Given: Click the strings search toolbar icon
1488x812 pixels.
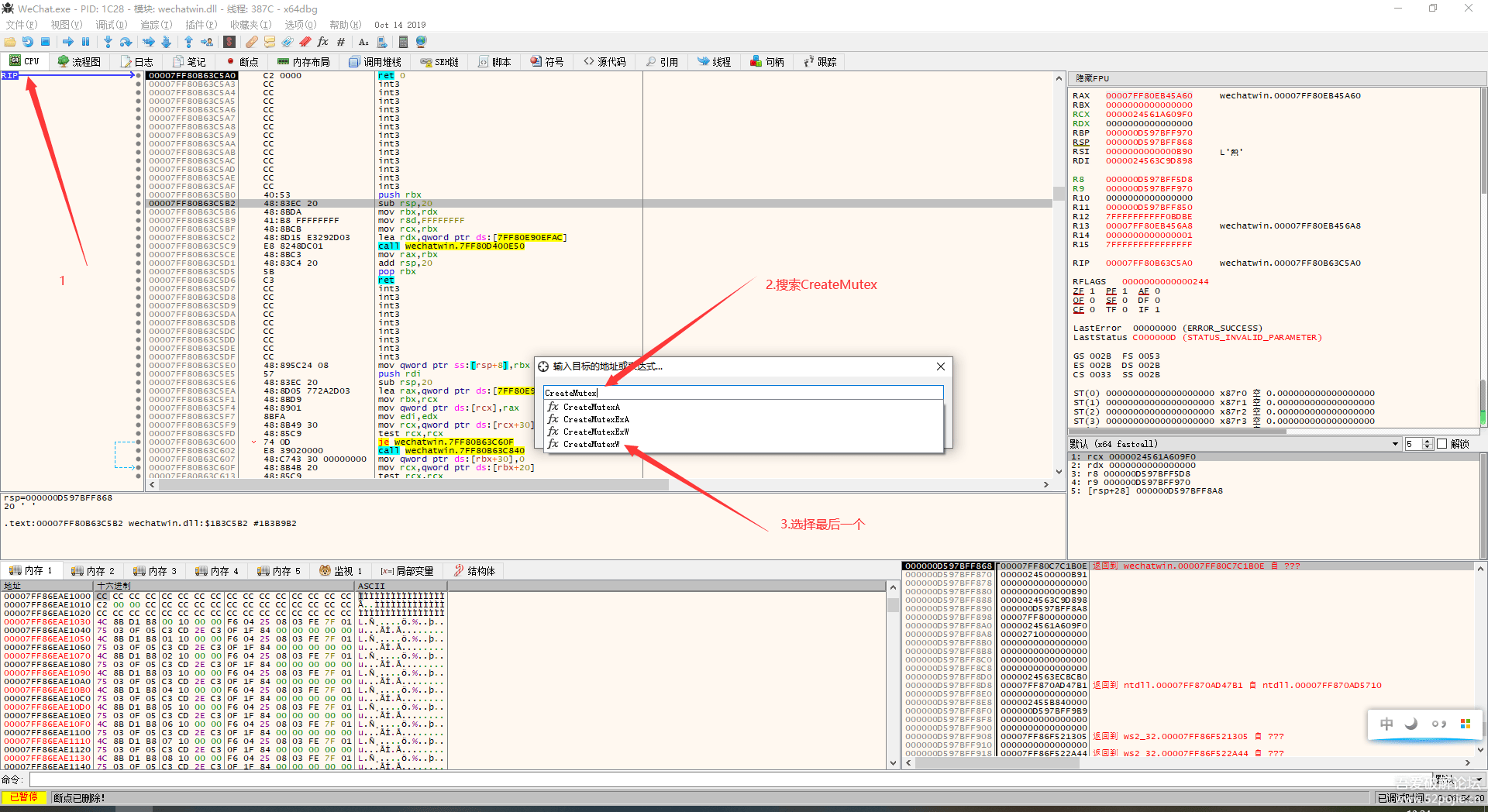Looking at the screenshot, I should [363, 42].
